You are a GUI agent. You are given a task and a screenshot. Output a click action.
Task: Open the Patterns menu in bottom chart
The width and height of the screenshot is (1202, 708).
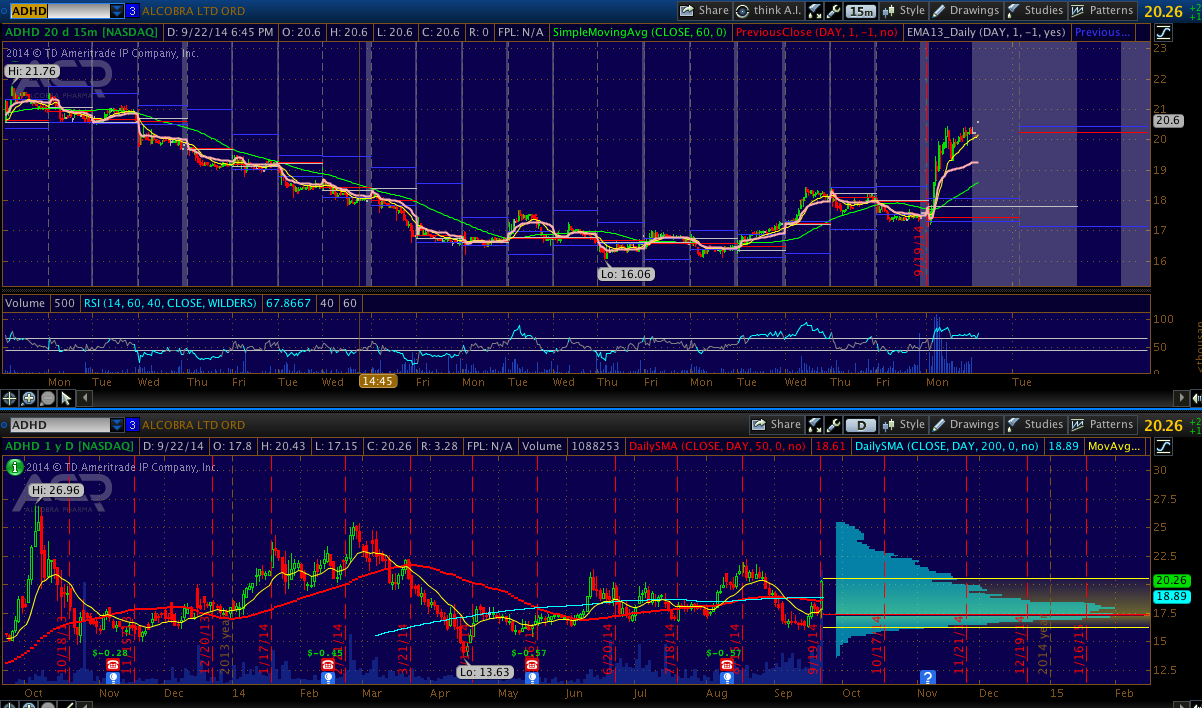tap(1103, 425)
